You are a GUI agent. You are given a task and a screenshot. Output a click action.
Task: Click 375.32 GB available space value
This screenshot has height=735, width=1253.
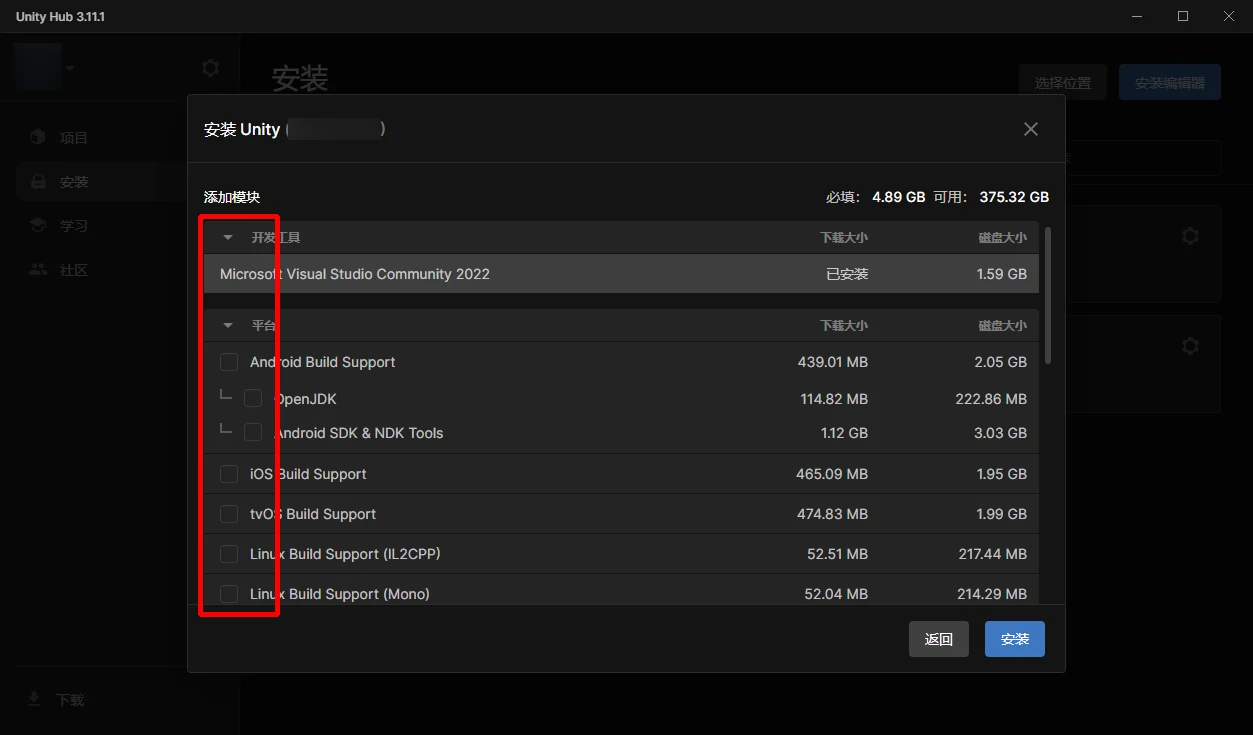coord(1014,197)
